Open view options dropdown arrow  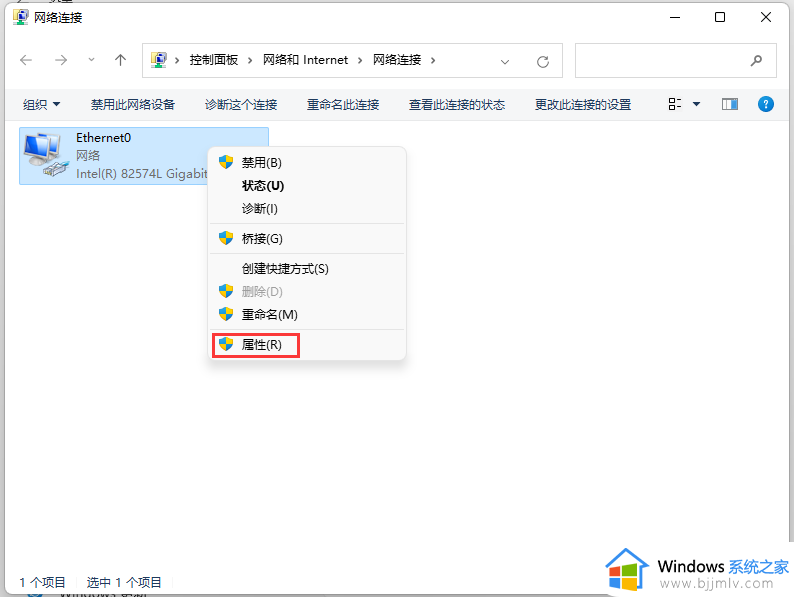coord(696,104)
